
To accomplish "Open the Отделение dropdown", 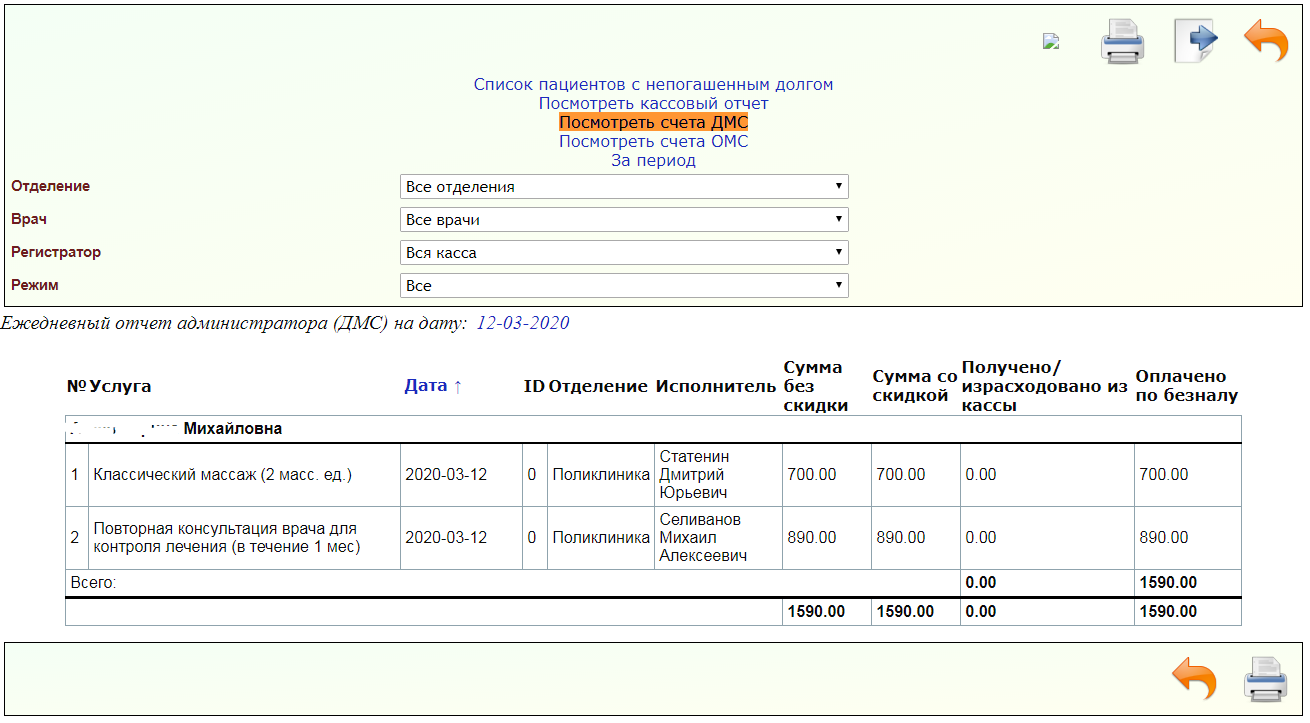I will (623, 187).
